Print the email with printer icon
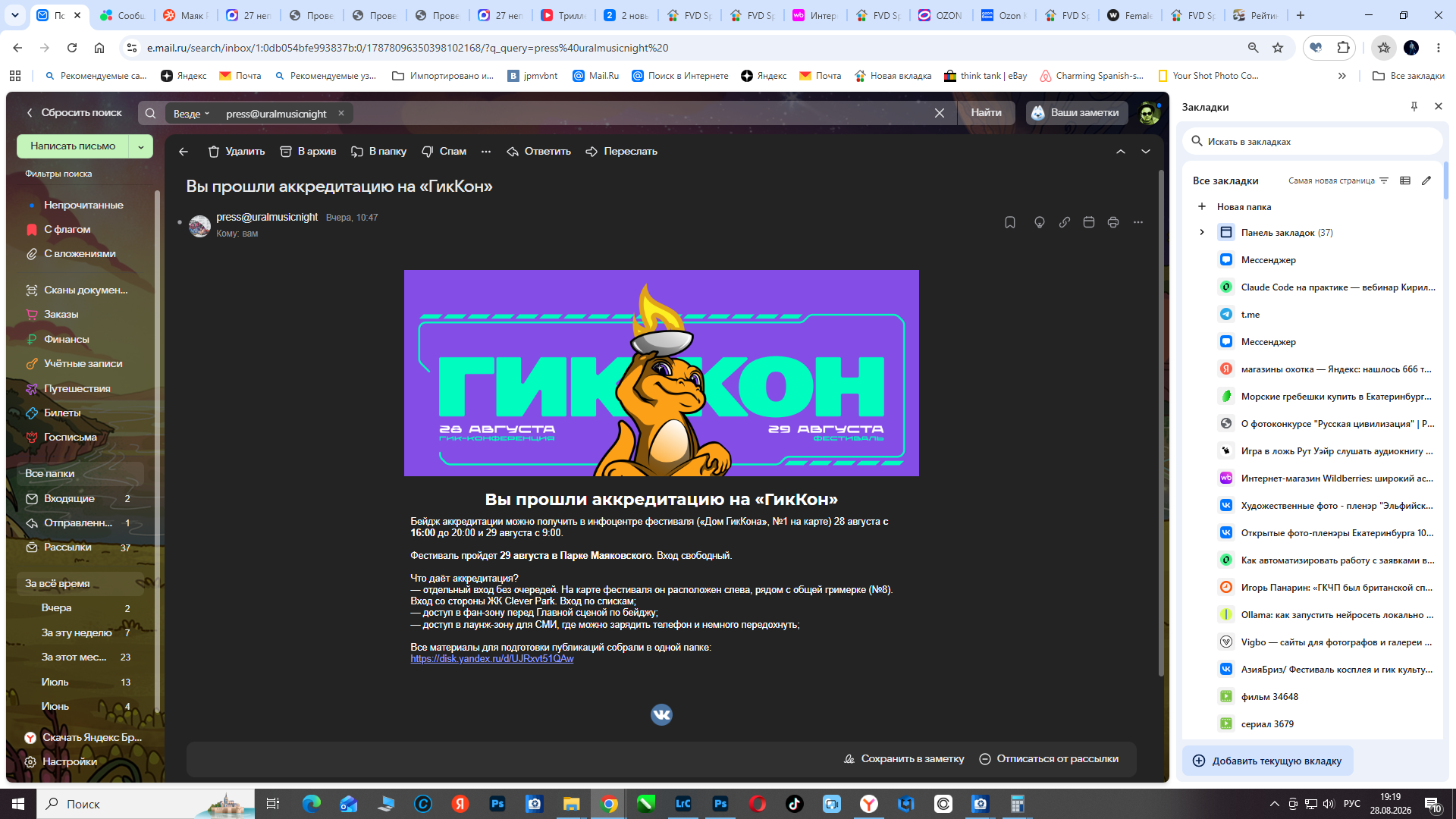The height and width of the screenshot is (819, 1456). pos(1113,222)
